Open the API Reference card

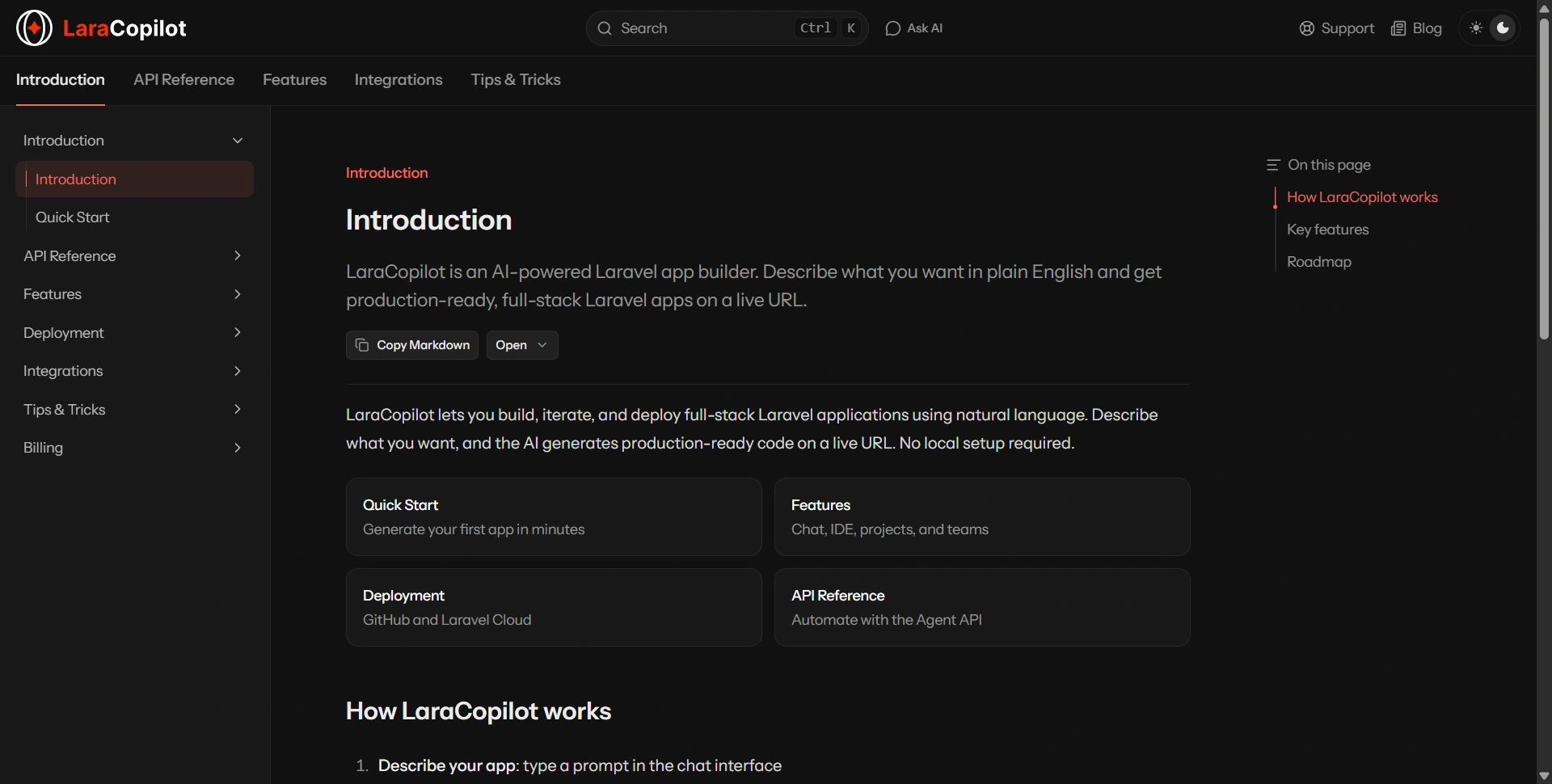[x=982, y=608]
